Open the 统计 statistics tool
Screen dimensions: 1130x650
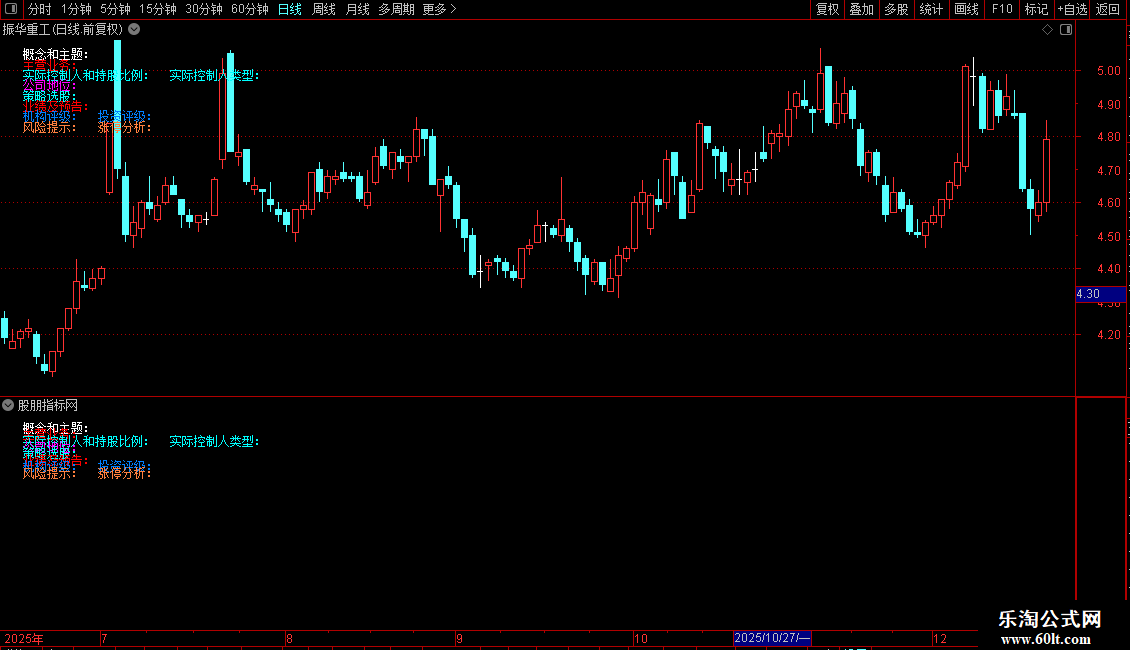tap(930, 9)
